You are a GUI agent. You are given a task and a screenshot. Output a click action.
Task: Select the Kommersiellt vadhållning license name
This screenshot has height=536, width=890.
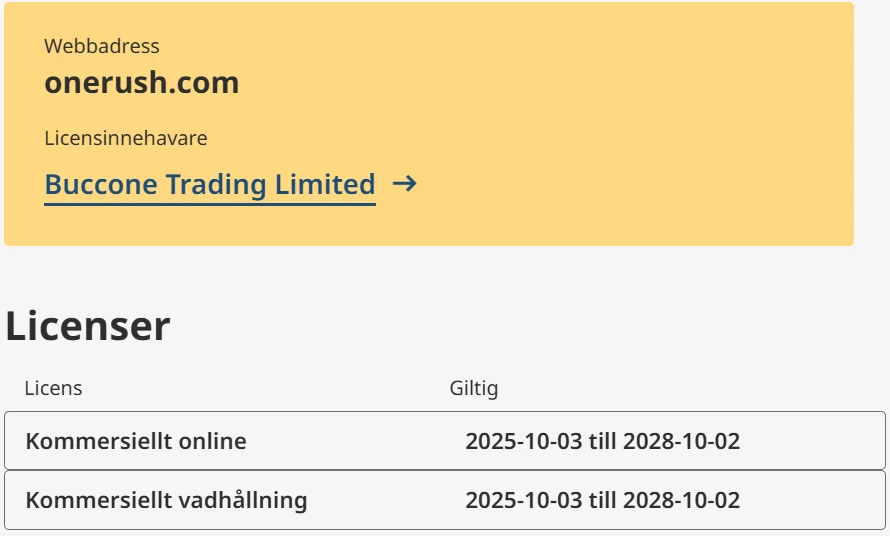[x=166, y=500]
